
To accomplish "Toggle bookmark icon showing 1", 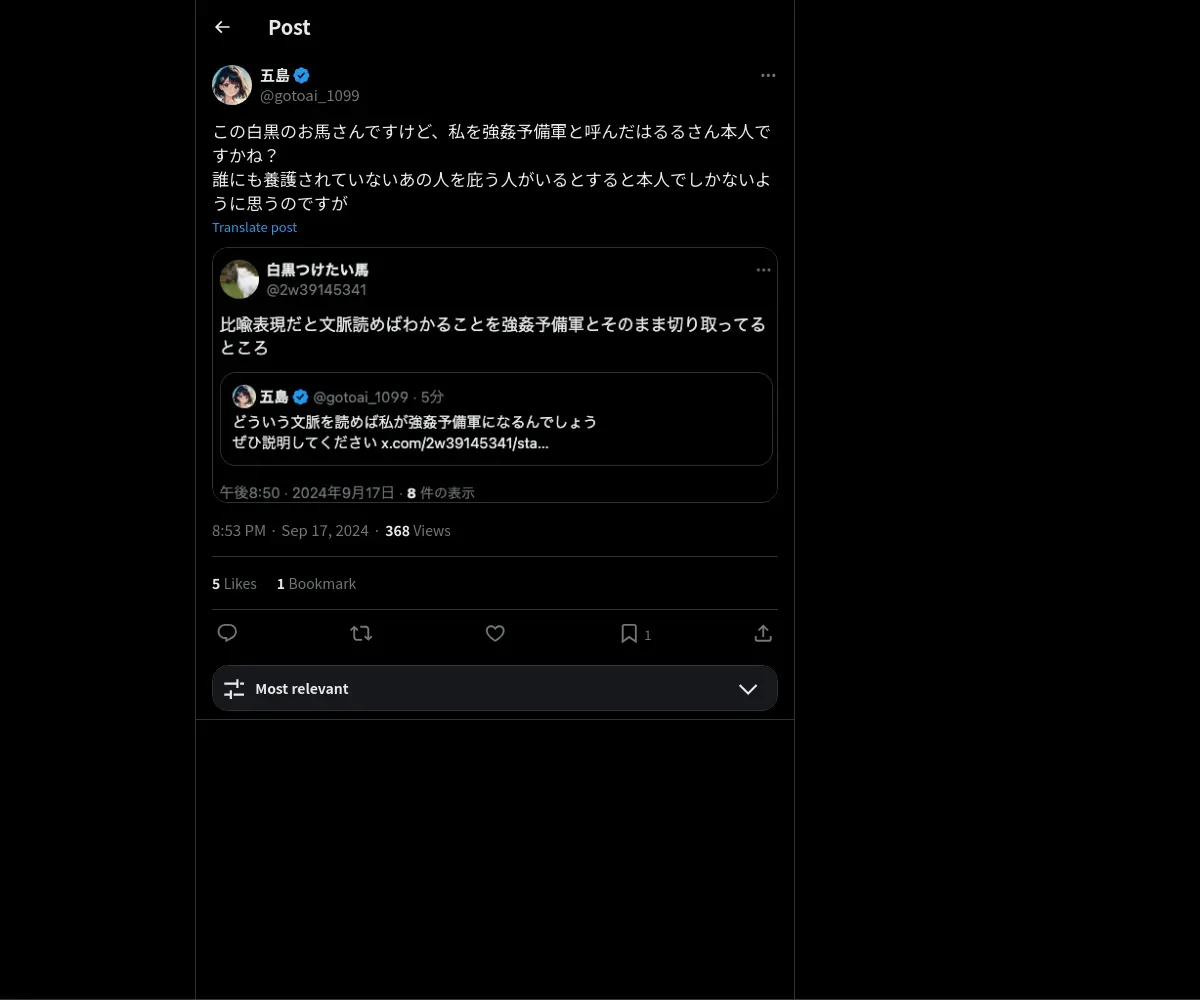I will pyautogui.click(x=636, y=634).
